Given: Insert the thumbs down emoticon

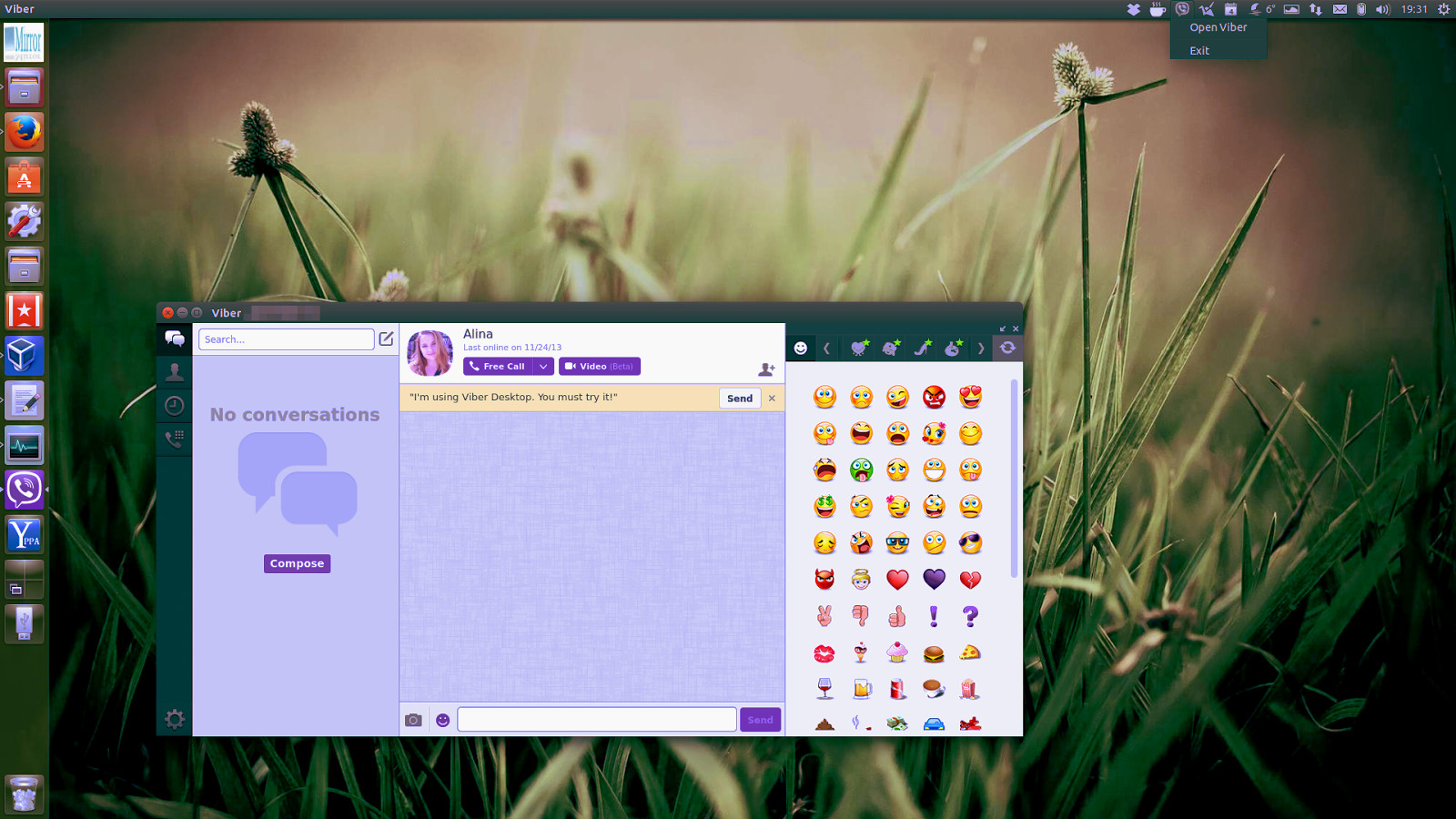Looking at the screenshot, I should click(x=861, y=616).
